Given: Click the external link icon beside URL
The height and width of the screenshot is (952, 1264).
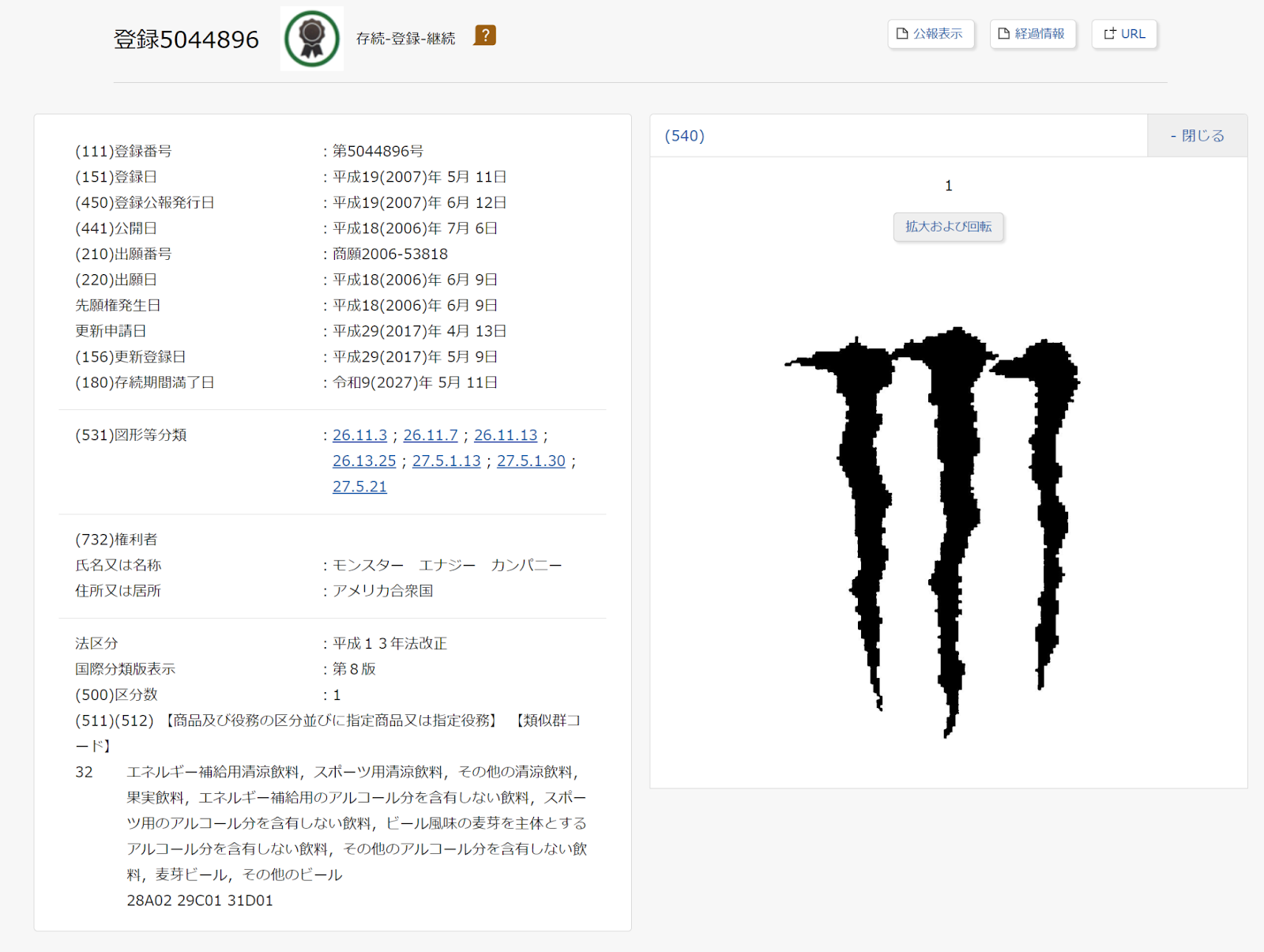Looking at the screenshot, I should [1110, 34].
